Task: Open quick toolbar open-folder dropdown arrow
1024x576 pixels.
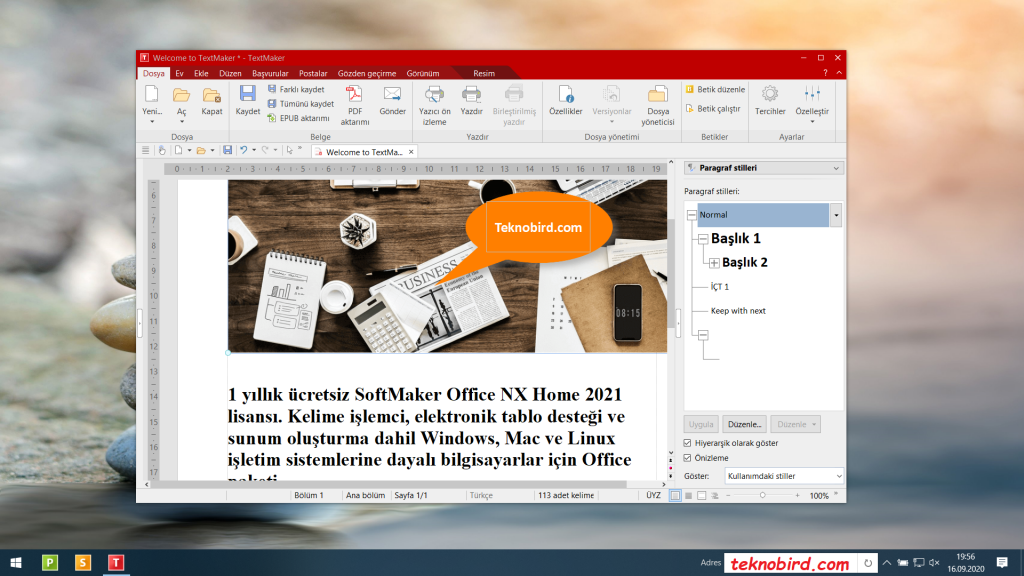Action: 212,151
